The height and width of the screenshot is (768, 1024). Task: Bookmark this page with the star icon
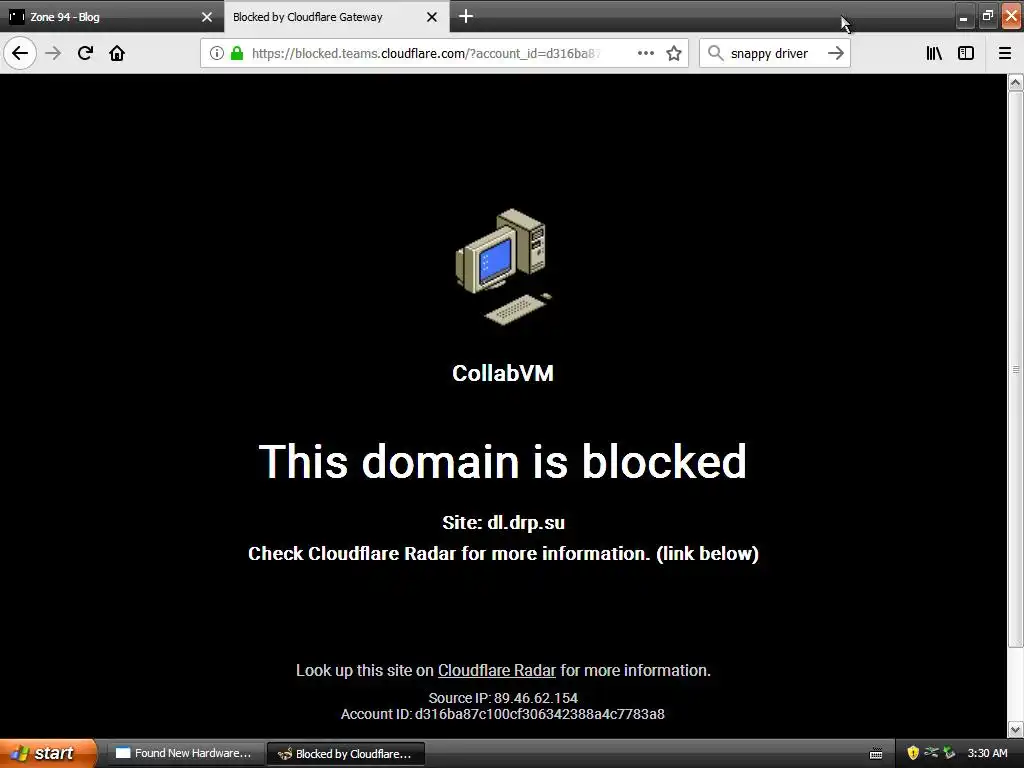[x=674, y=53]
